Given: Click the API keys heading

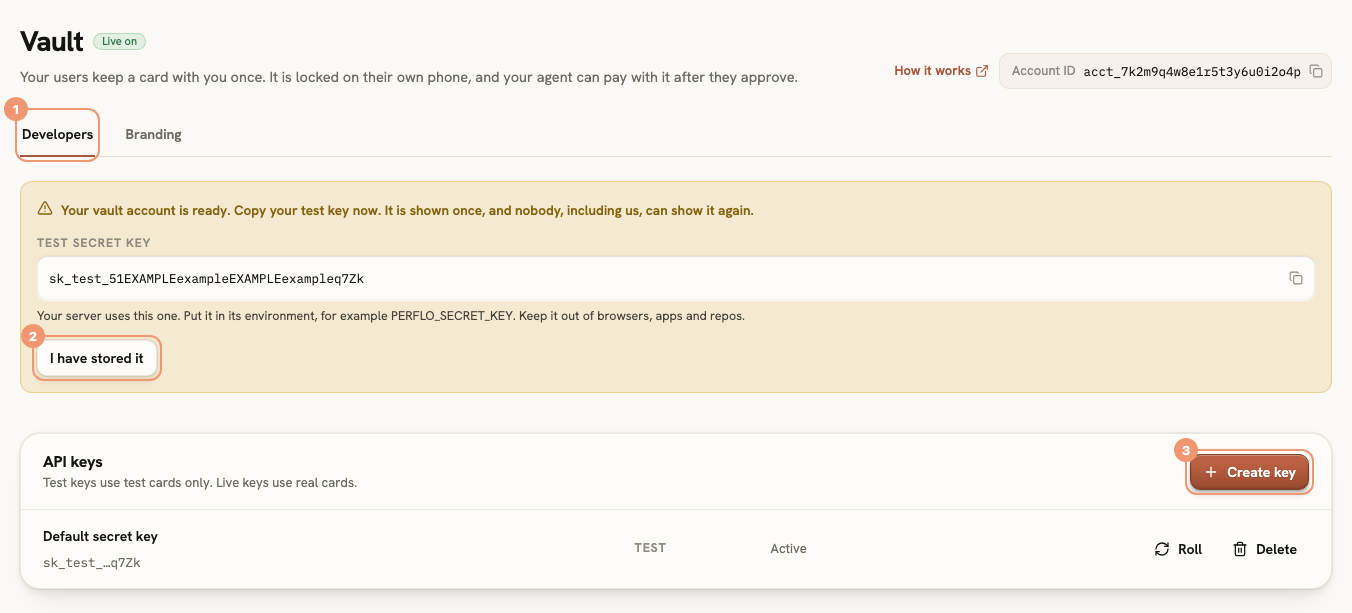Looking at the screenshot, I should pyautogui.click(x=73, y=462).
